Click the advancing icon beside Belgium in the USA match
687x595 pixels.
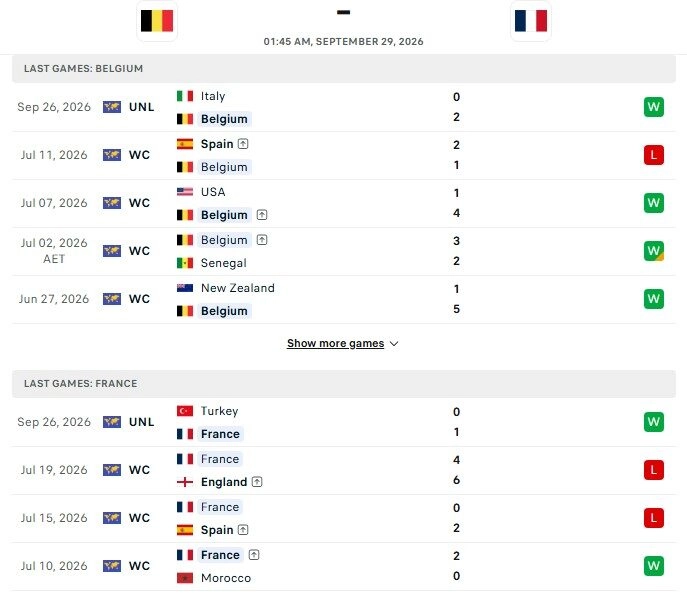click(x=262, y=215)
